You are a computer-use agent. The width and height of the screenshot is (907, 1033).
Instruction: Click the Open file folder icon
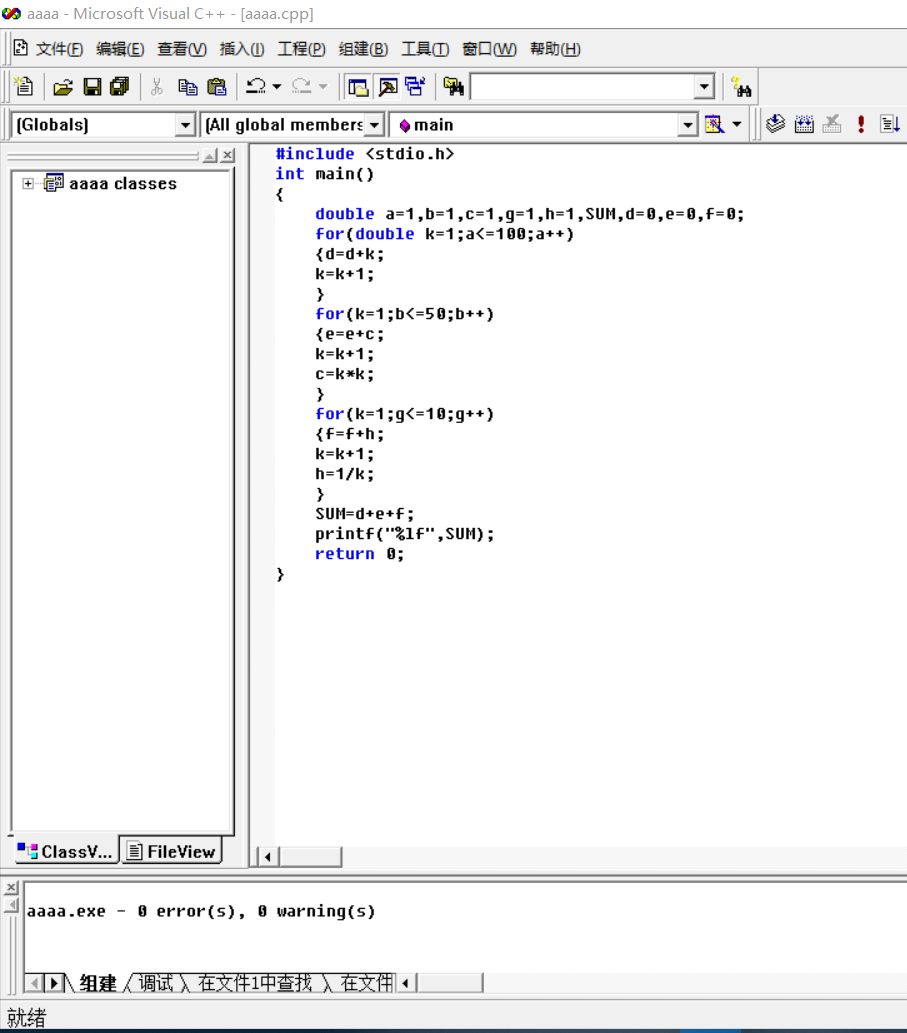pyautogui.click(x=63, y=87)
